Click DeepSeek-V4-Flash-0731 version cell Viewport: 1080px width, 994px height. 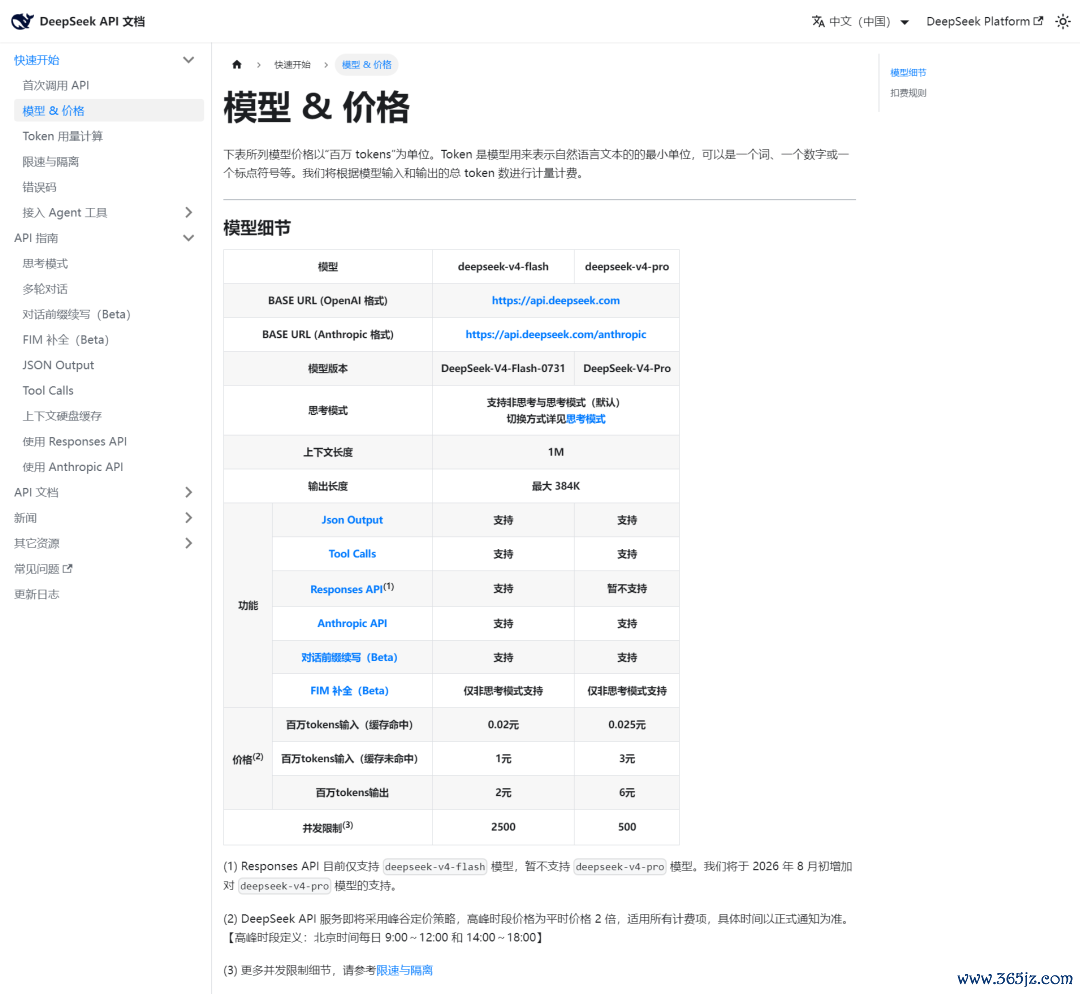tap(503, 369)
